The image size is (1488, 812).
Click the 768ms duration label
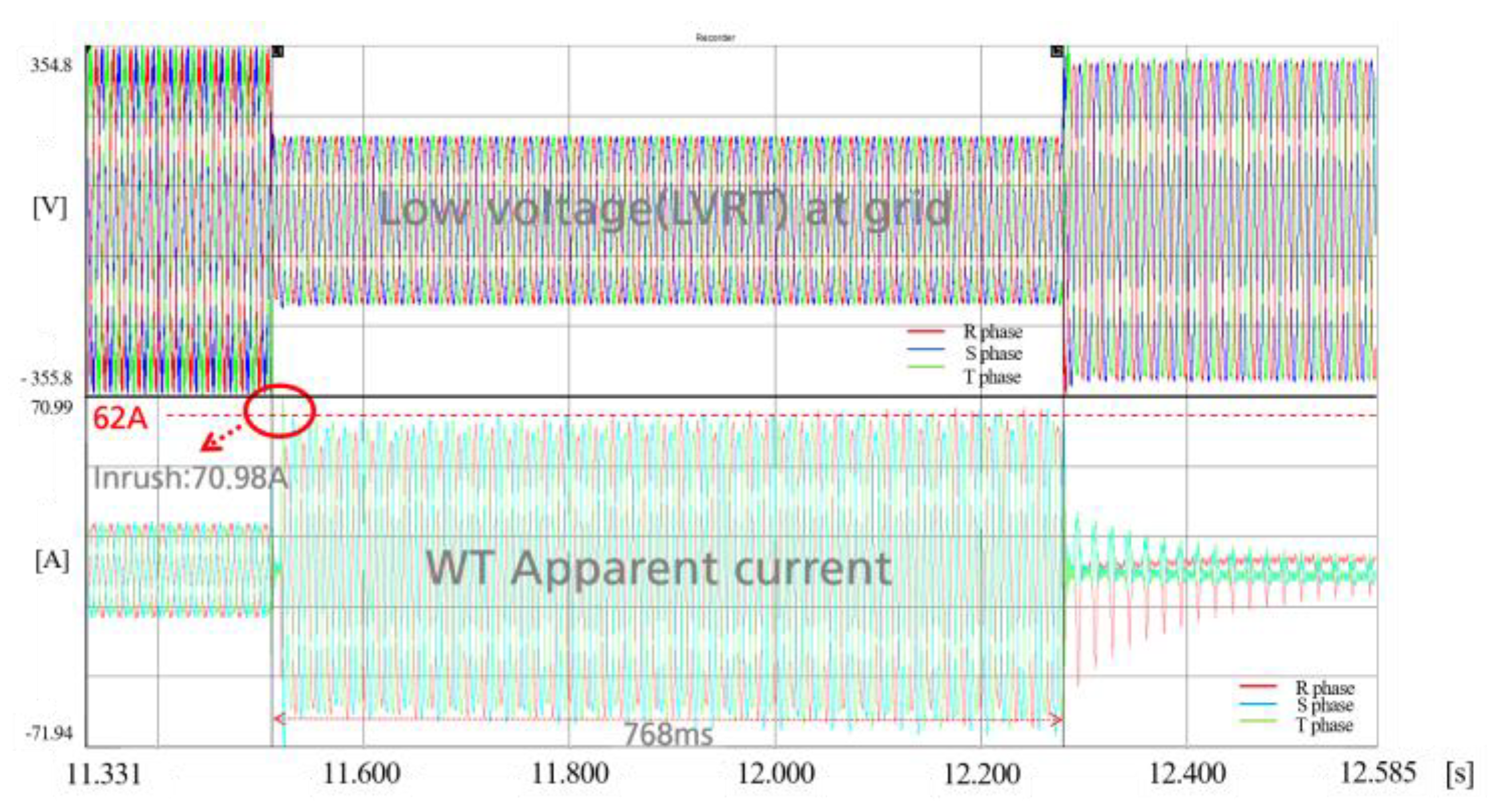point(668,734)
